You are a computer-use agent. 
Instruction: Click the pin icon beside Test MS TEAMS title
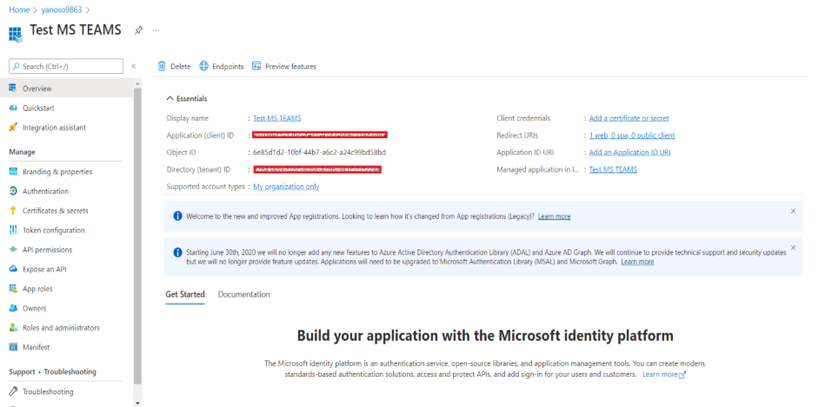pyautogui.click(x=139, y=31)
